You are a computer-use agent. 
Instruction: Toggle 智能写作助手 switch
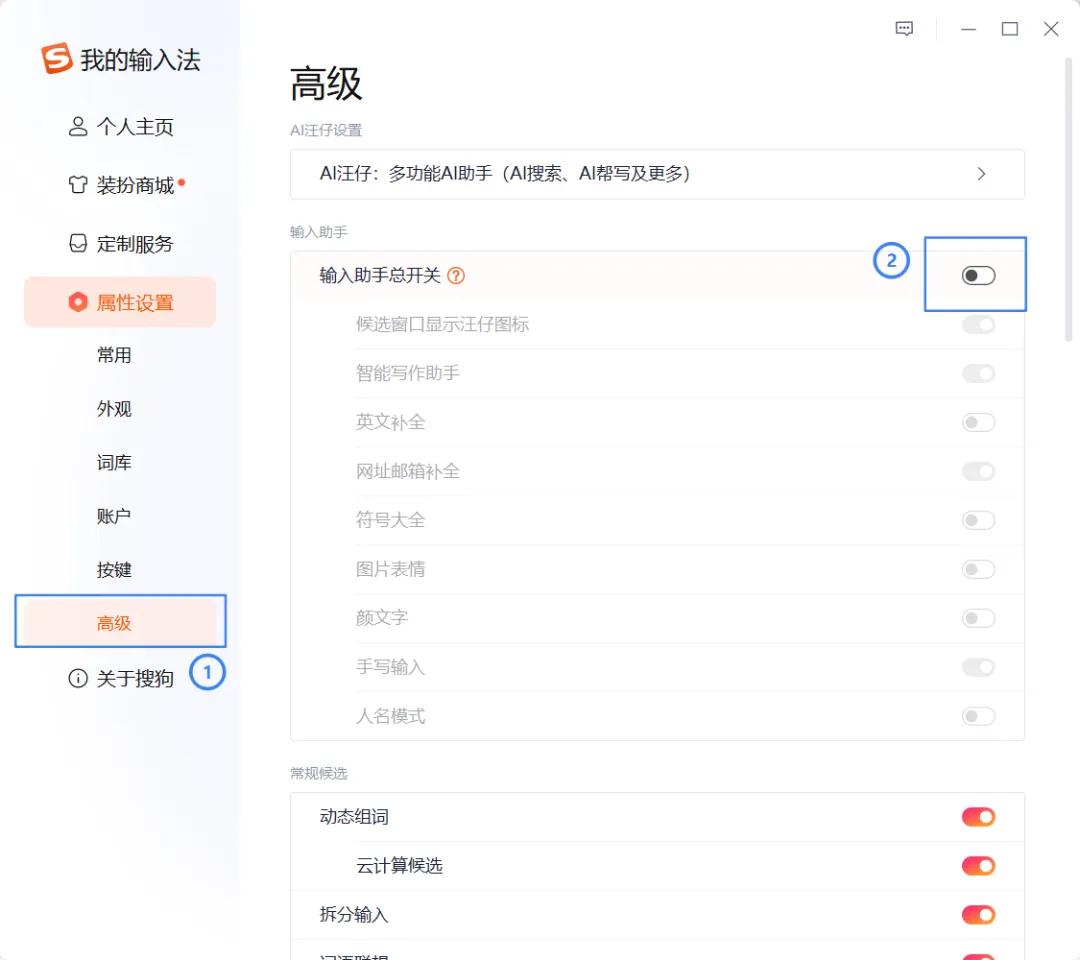[x=978, y=373]
